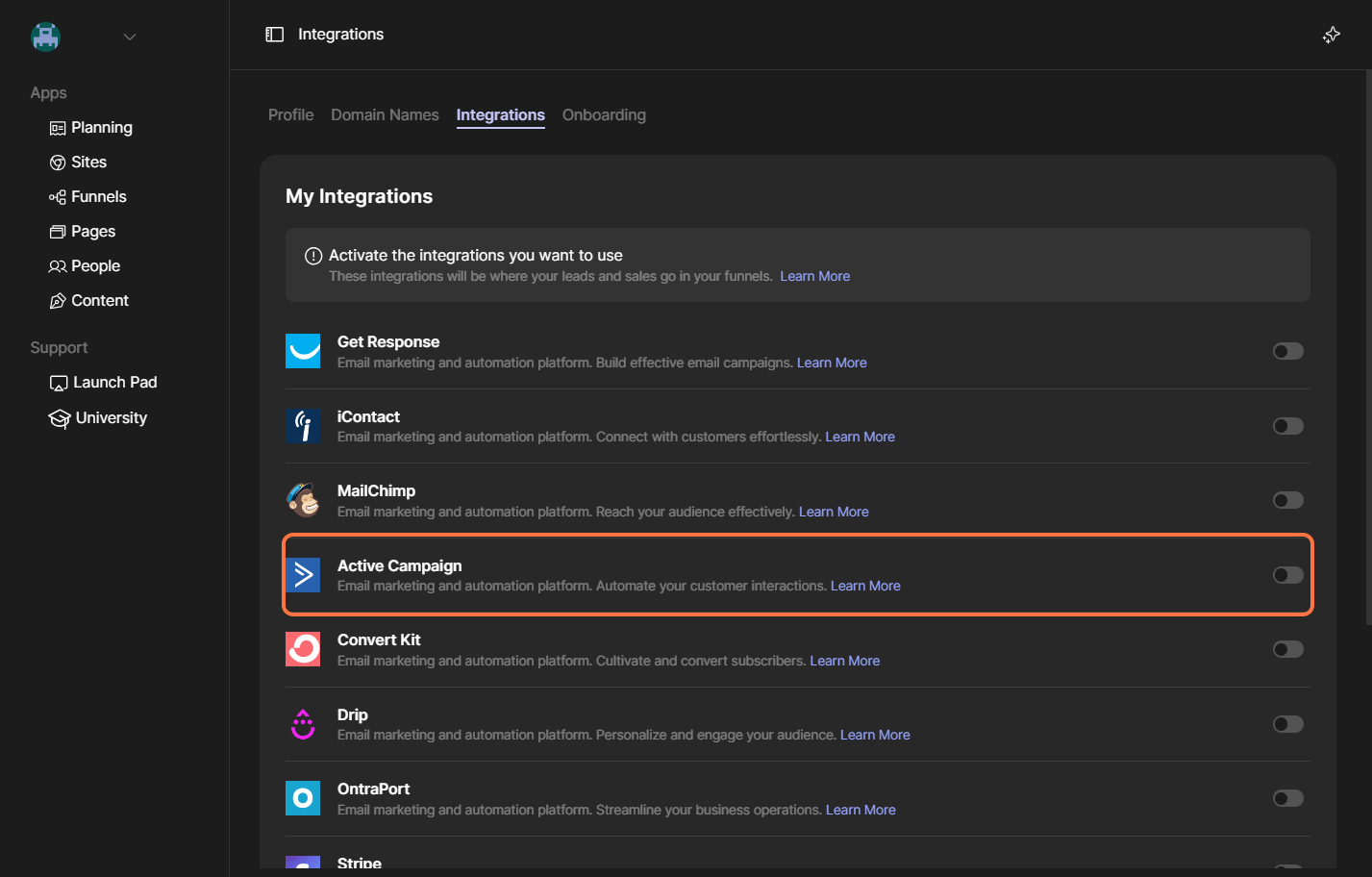The width and height of the screenshot is (1372, 877).
Task: Click the Planning icon in sidebar
Action: click(58, 128)
